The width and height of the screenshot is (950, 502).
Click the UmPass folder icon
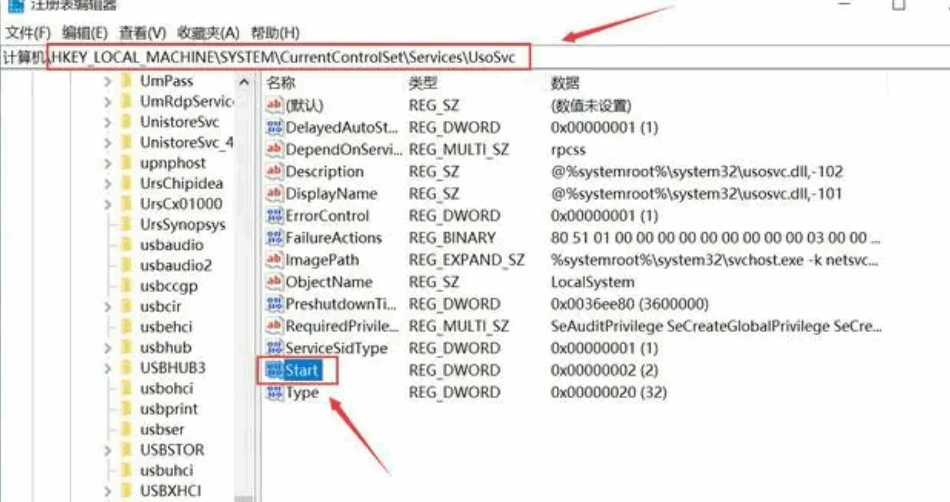click(x=127, y=81)
